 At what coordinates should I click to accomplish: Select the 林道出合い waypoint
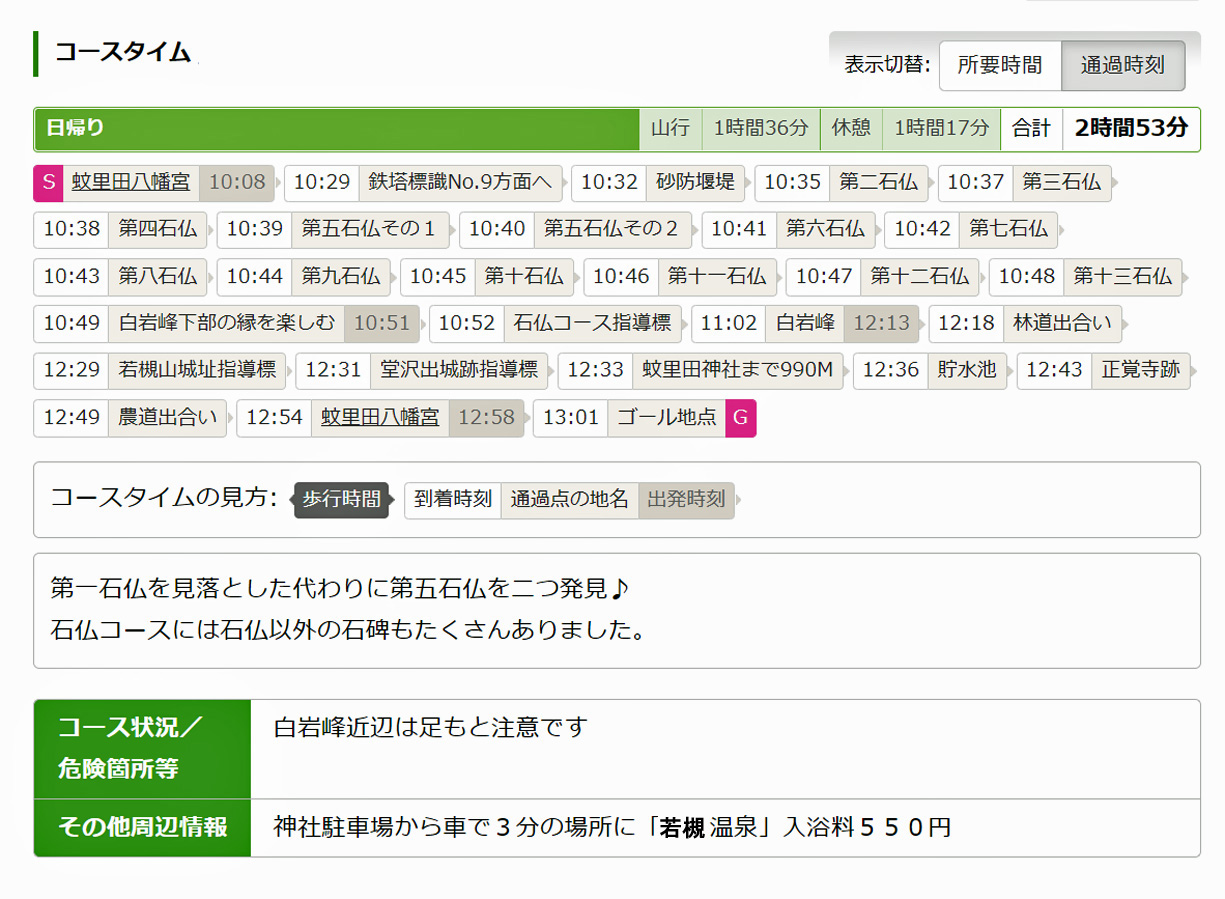1062,324
